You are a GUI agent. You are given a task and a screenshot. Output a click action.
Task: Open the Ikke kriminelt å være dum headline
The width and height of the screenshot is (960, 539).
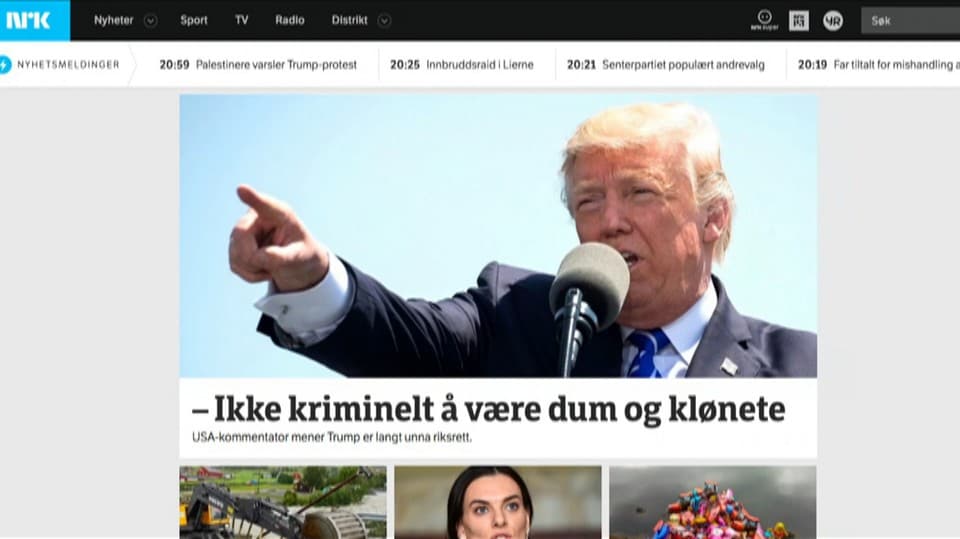click(489, 409)
